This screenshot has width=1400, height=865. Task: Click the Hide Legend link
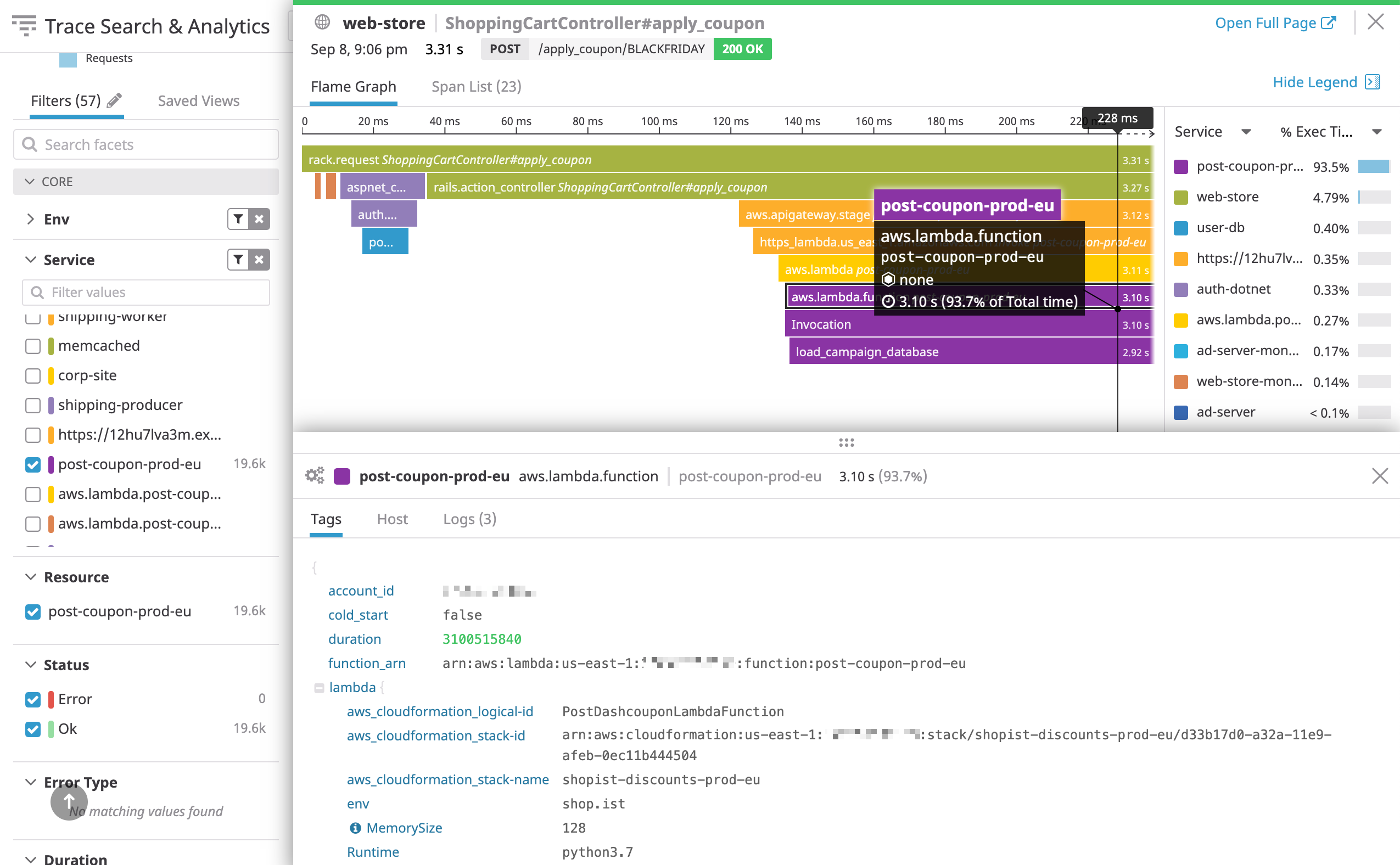point(1315,82)
